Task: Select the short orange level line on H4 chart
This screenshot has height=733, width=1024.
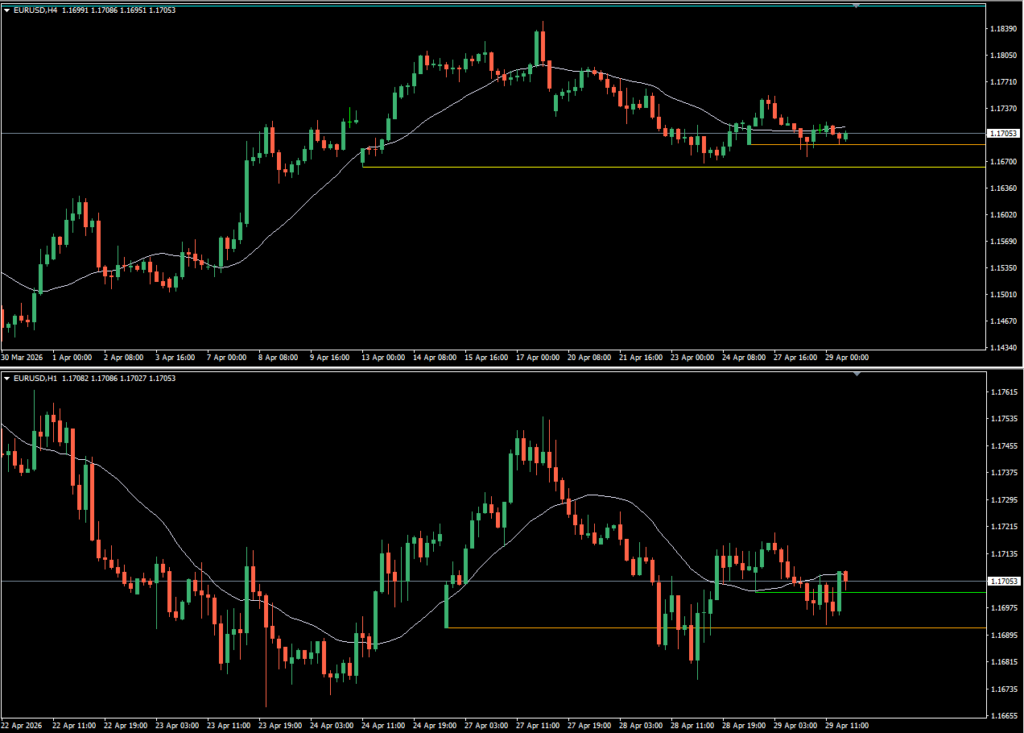Action: [867, 144]
